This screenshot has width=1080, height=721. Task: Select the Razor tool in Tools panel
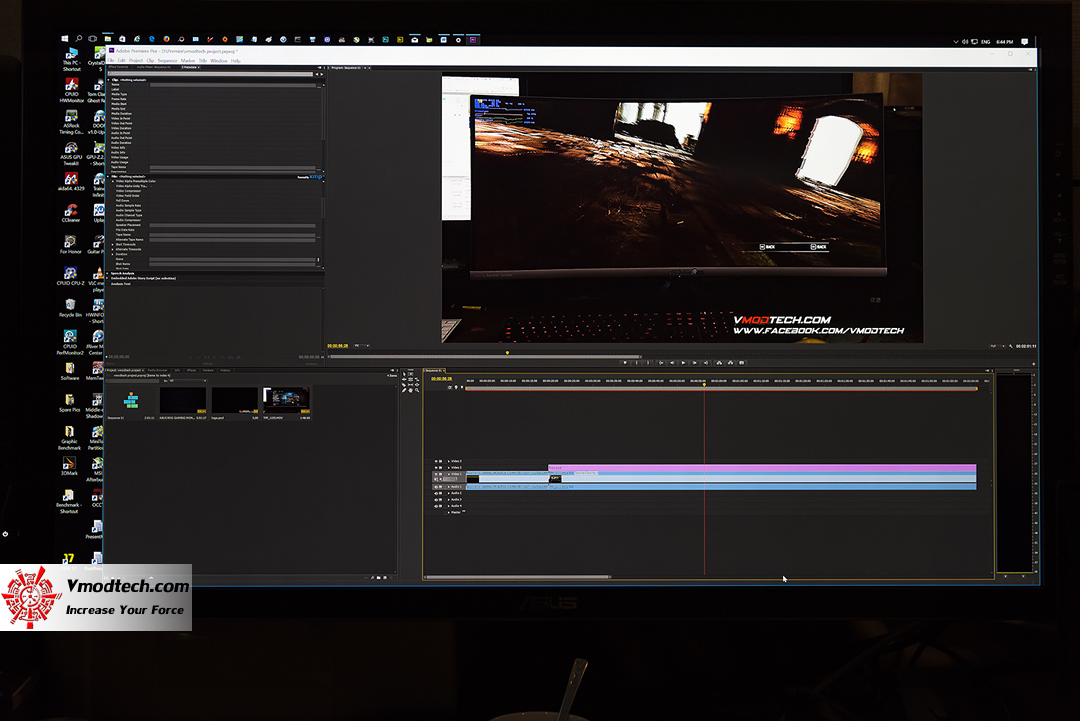(x=404, y=385)
